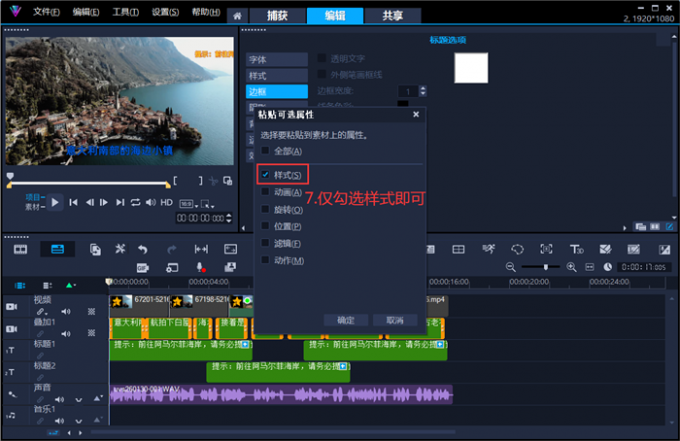Click the preview timecode field

(201, 218)
